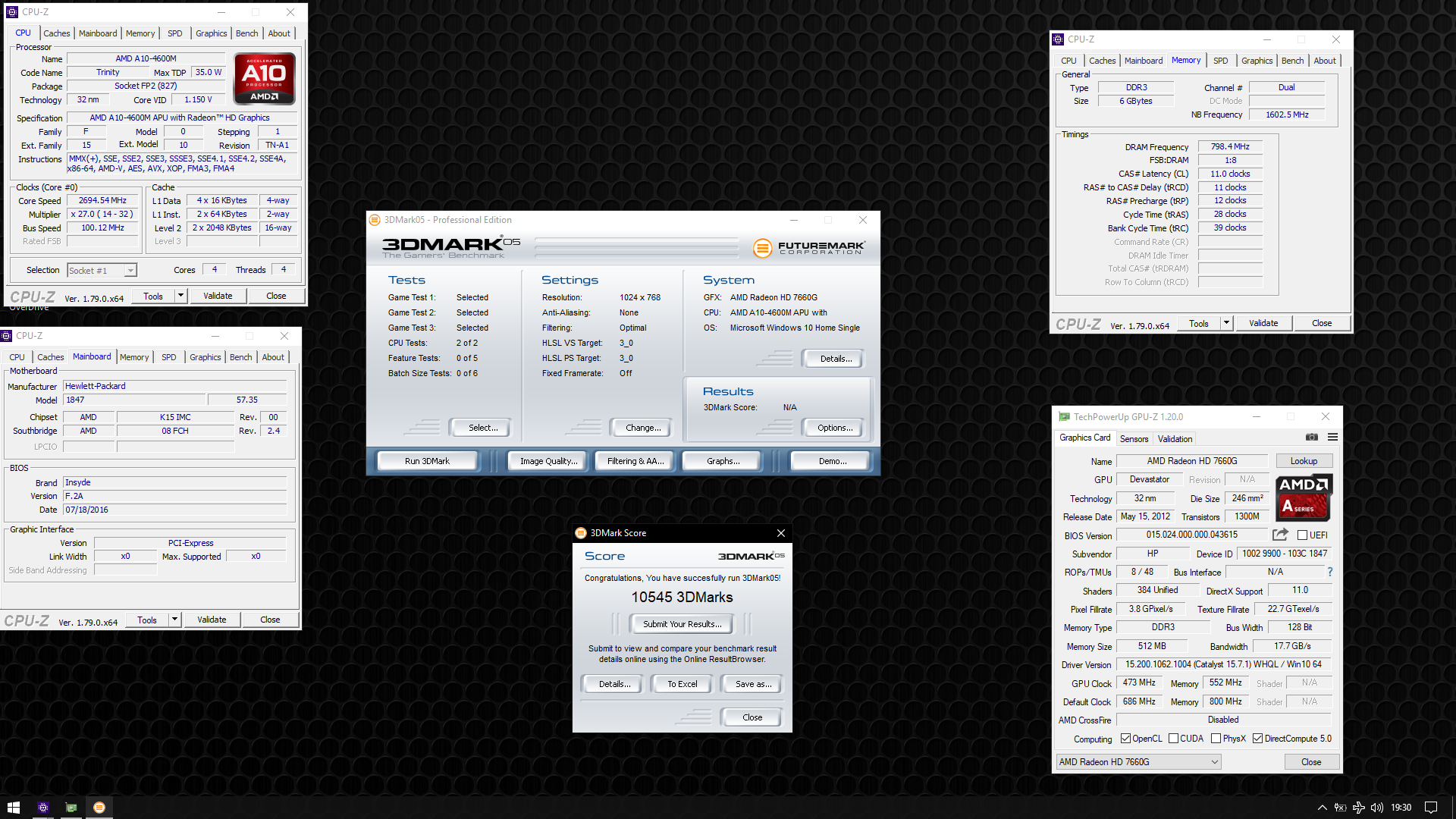Expand the Tools arrow in the Mainboard window

(x=174, y=620)
